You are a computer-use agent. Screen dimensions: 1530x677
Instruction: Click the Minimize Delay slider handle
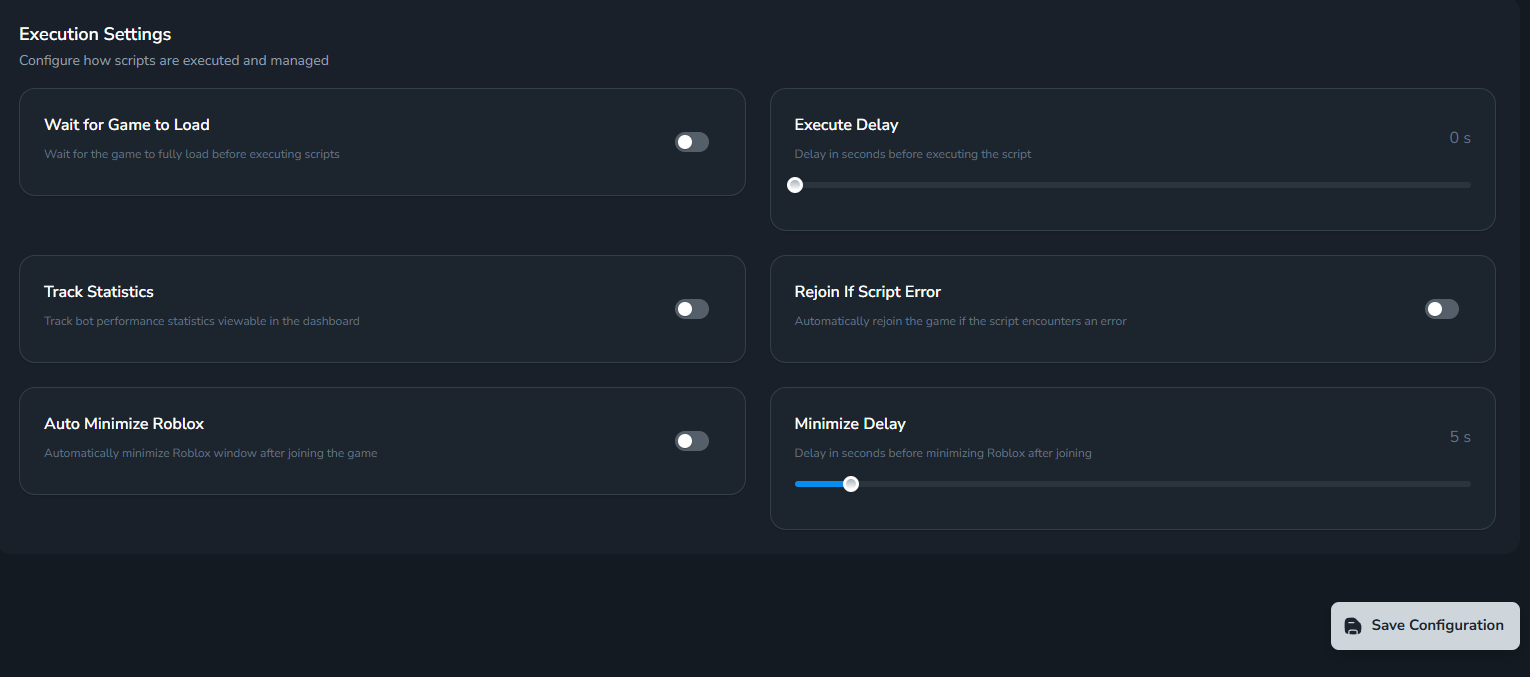pos(851,483)
